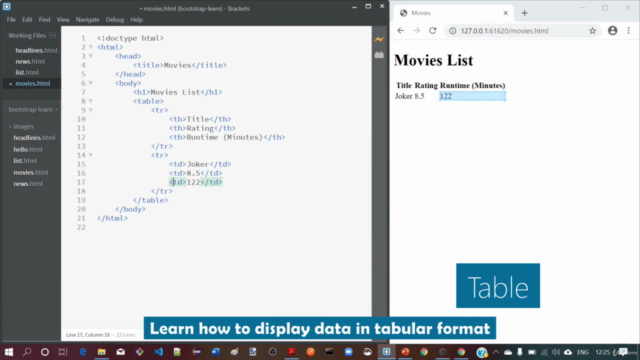Open the Chrome profile avatar
The width and height of the screenshot is (640, 360).
click(613, 31)
